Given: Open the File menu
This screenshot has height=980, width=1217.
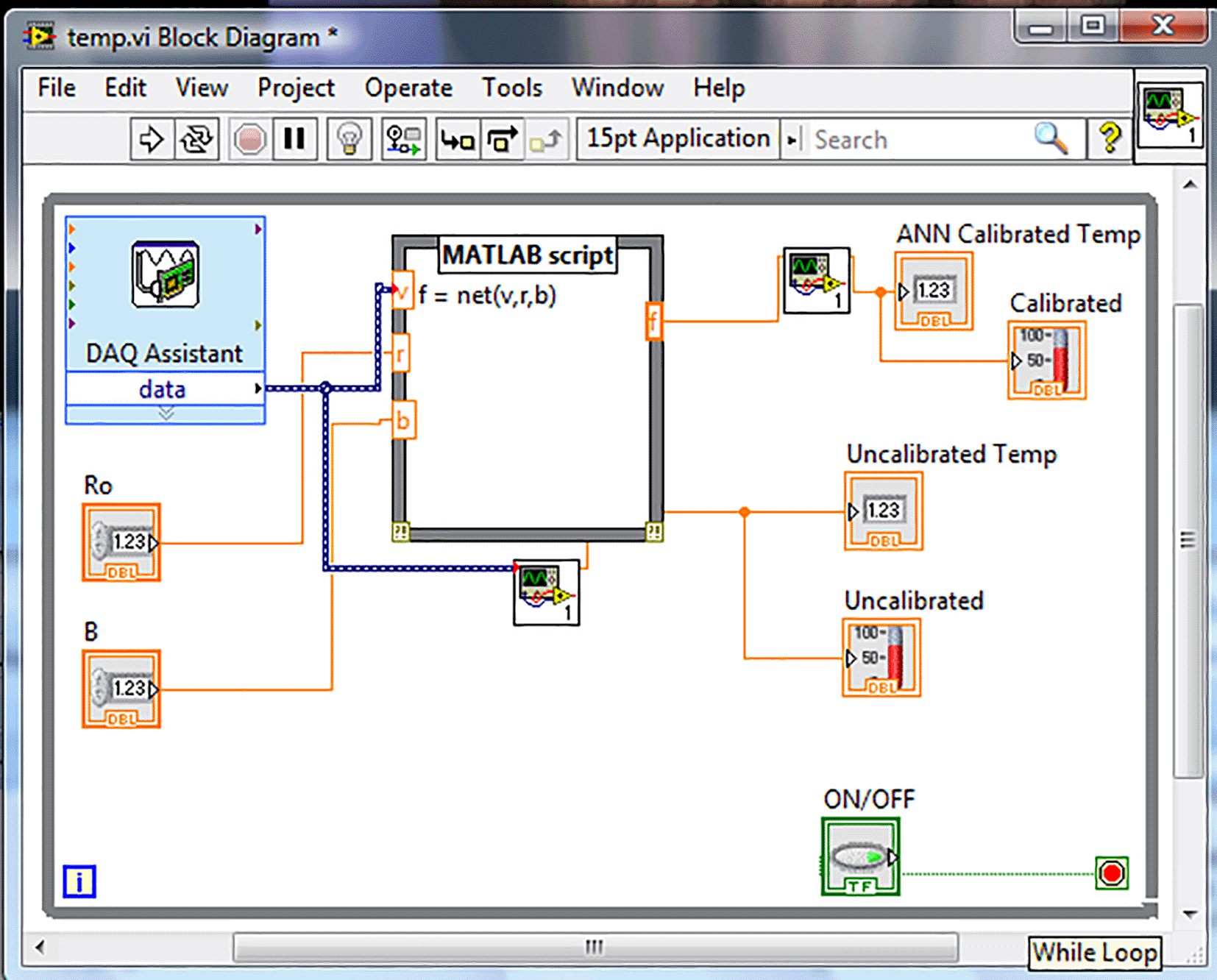Looking at the screenshot, I should [57, 88].
